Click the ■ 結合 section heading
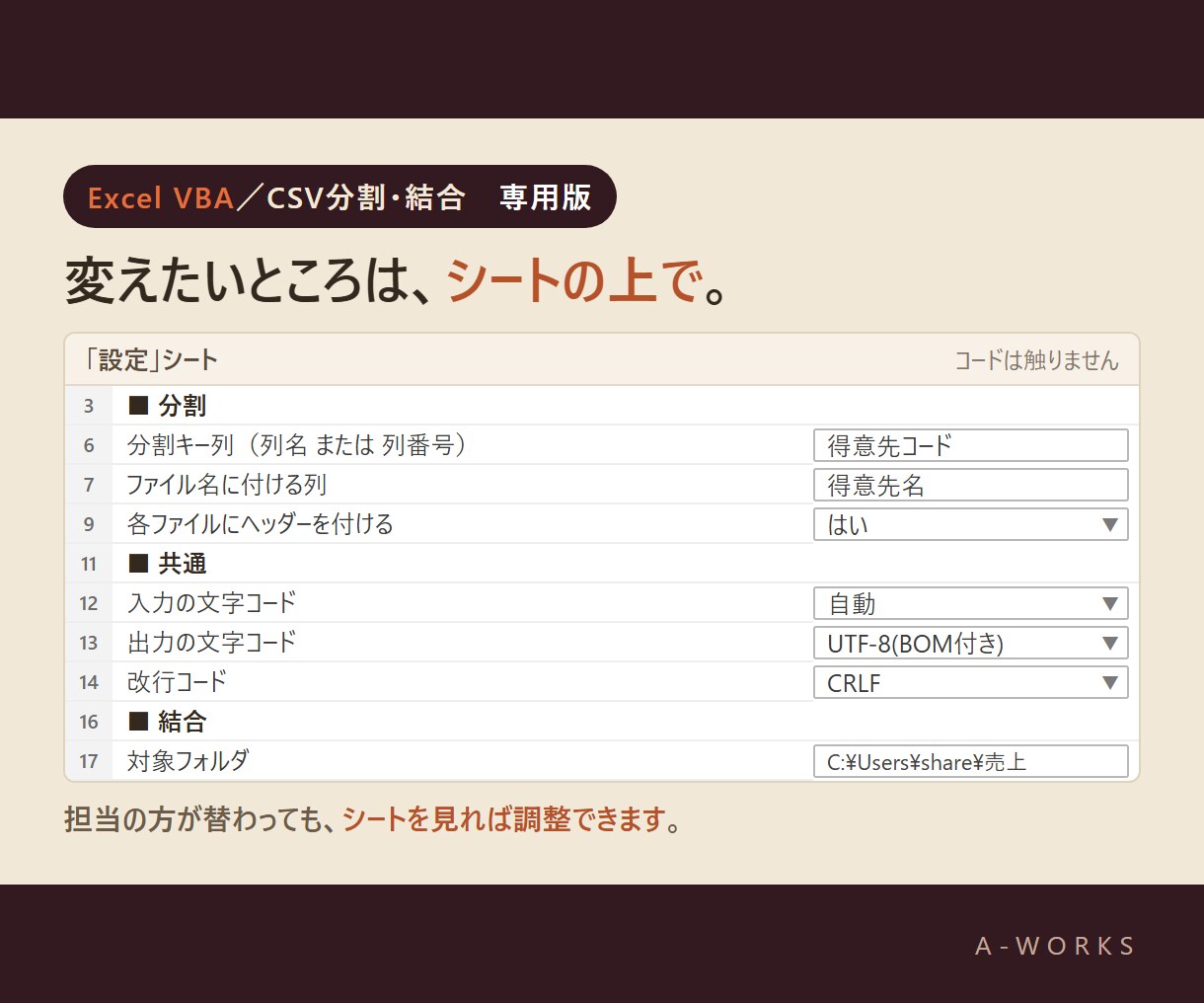 point(167,722)
